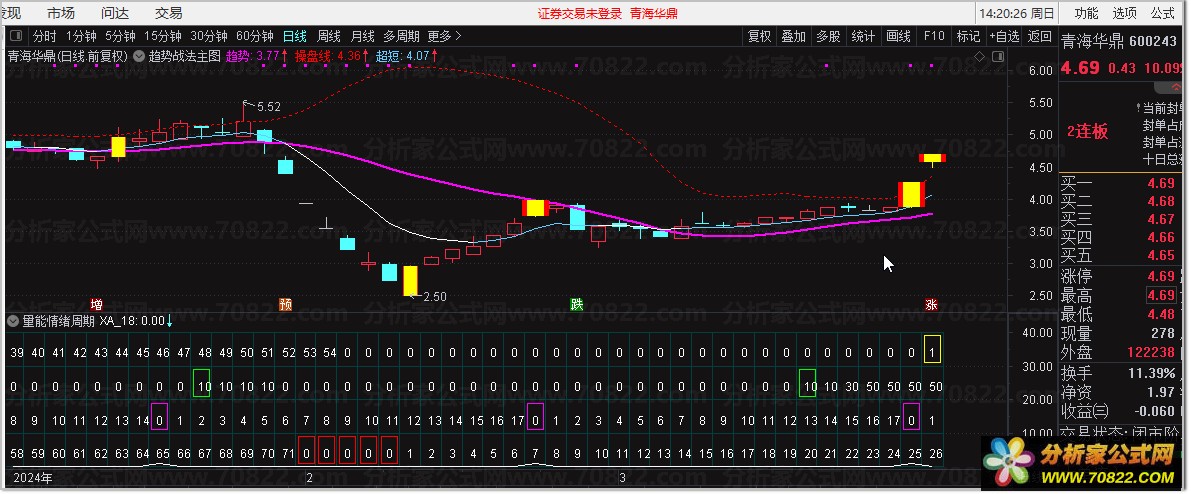1191x494 pixels.
Task: Click the 标记 mark button
Action: (968, 36)
